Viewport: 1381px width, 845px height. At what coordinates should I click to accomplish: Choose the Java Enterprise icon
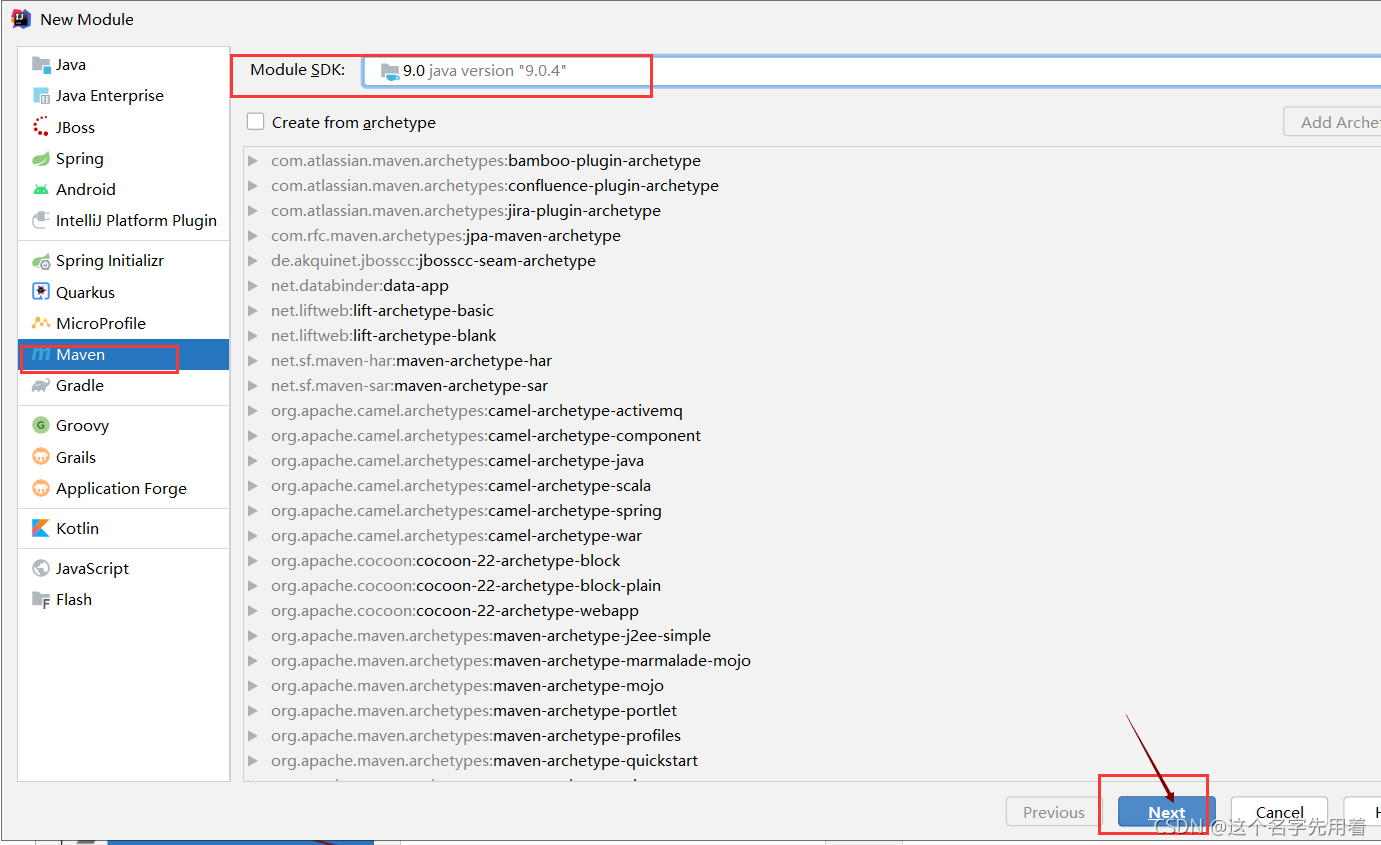[x=41, y=96]
